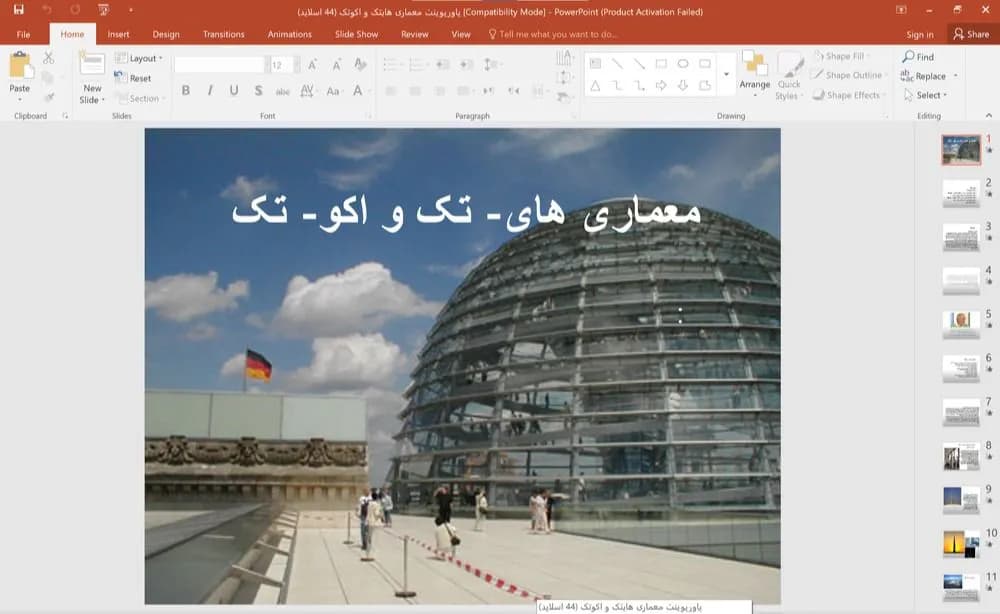Select the right arrow shape
This screenshot has height=614, width=1000.
(661, 85)
